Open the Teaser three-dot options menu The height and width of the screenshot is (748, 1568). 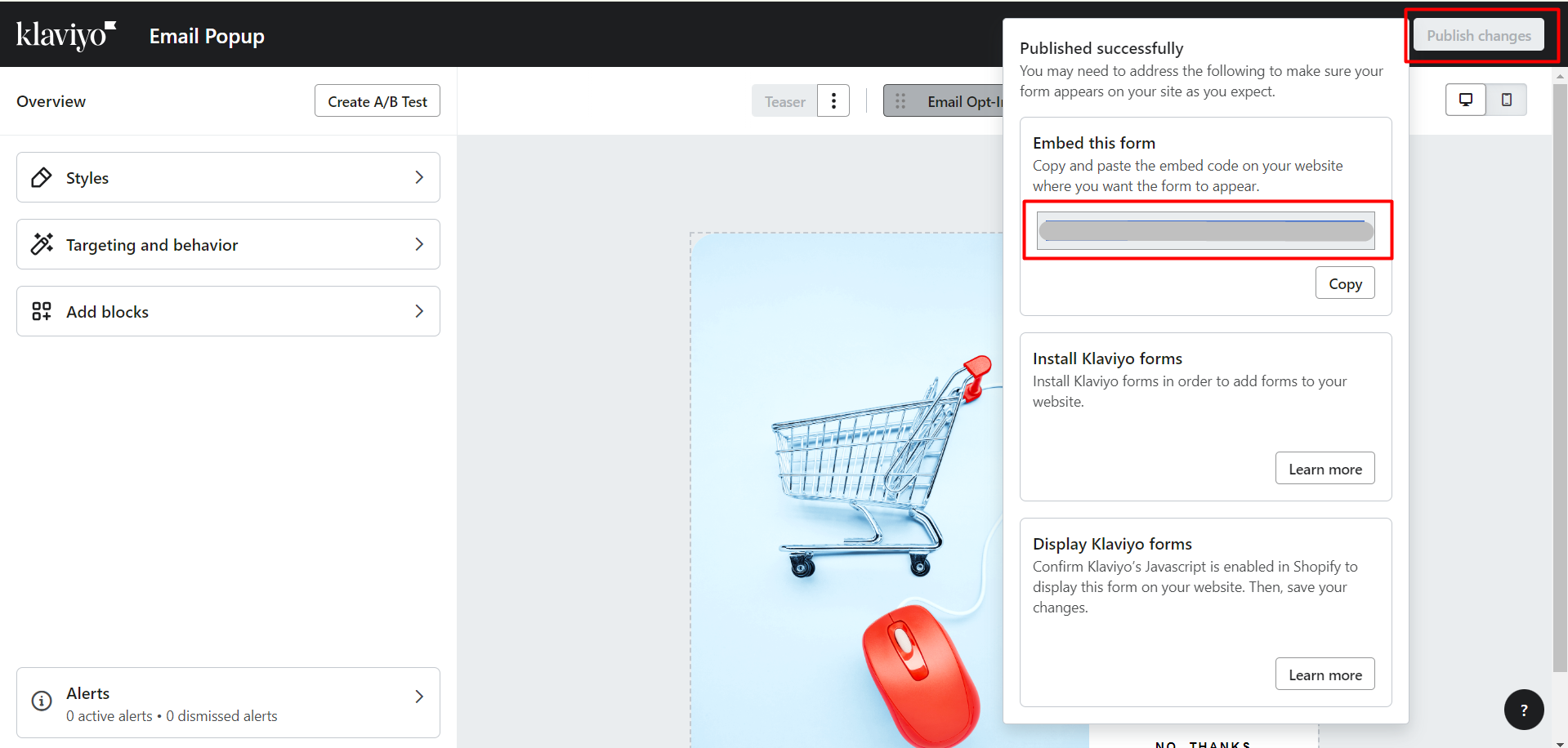pyautogui.click(x=833, y=101)
